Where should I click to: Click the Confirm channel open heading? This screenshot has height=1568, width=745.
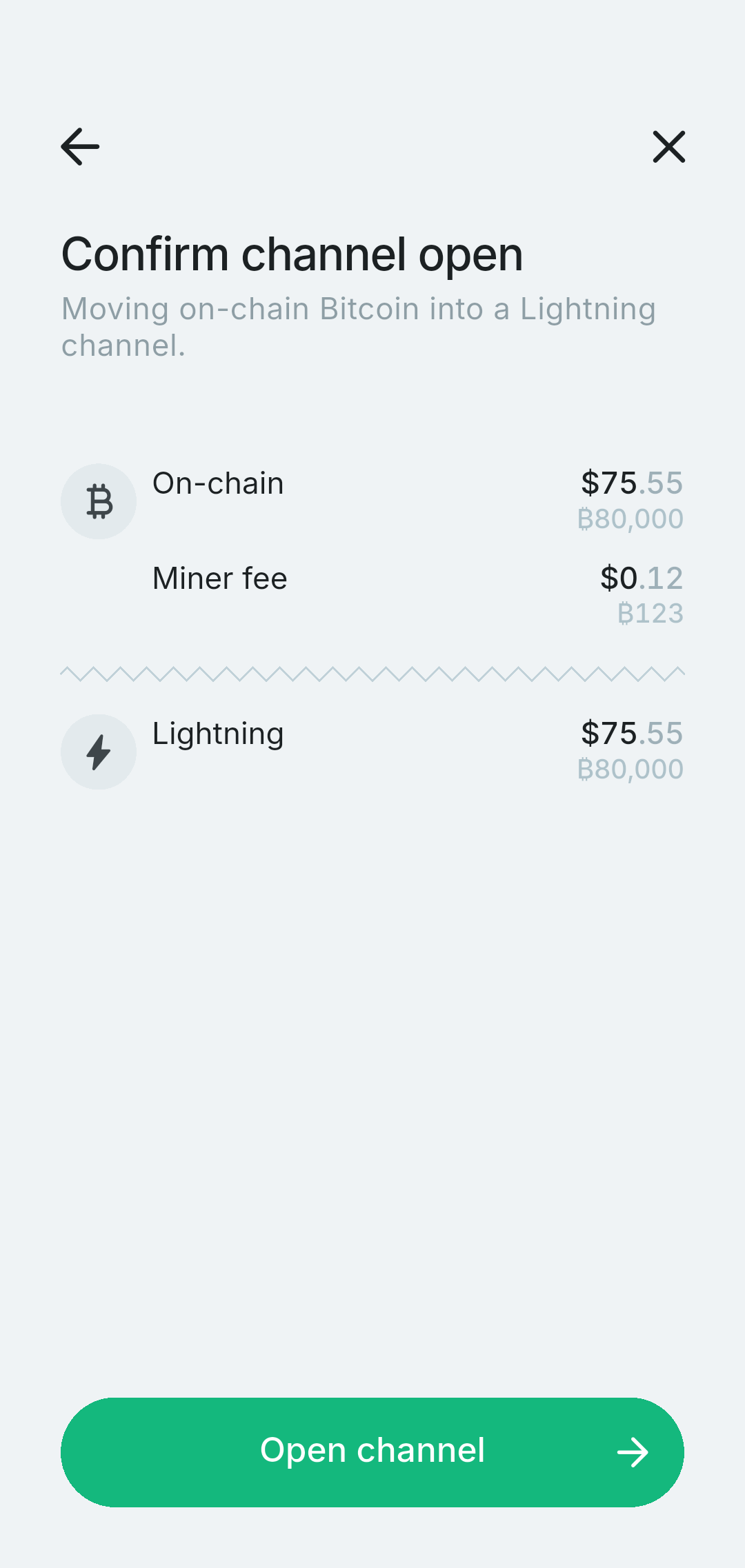(x=292, y=254)
